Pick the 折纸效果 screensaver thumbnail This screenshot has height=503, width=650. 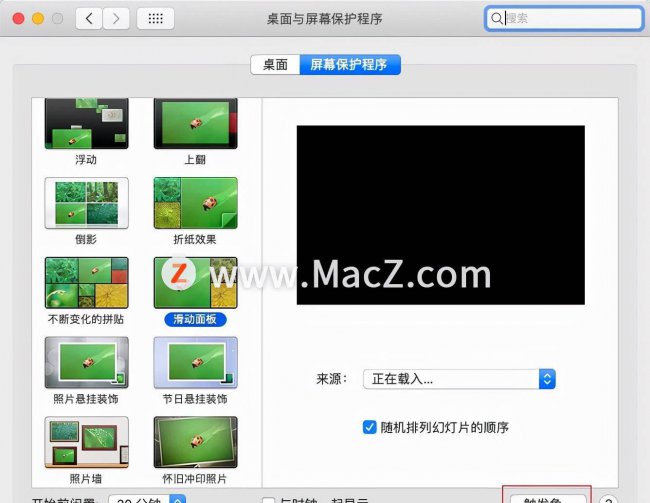click(x=196, y=203)
